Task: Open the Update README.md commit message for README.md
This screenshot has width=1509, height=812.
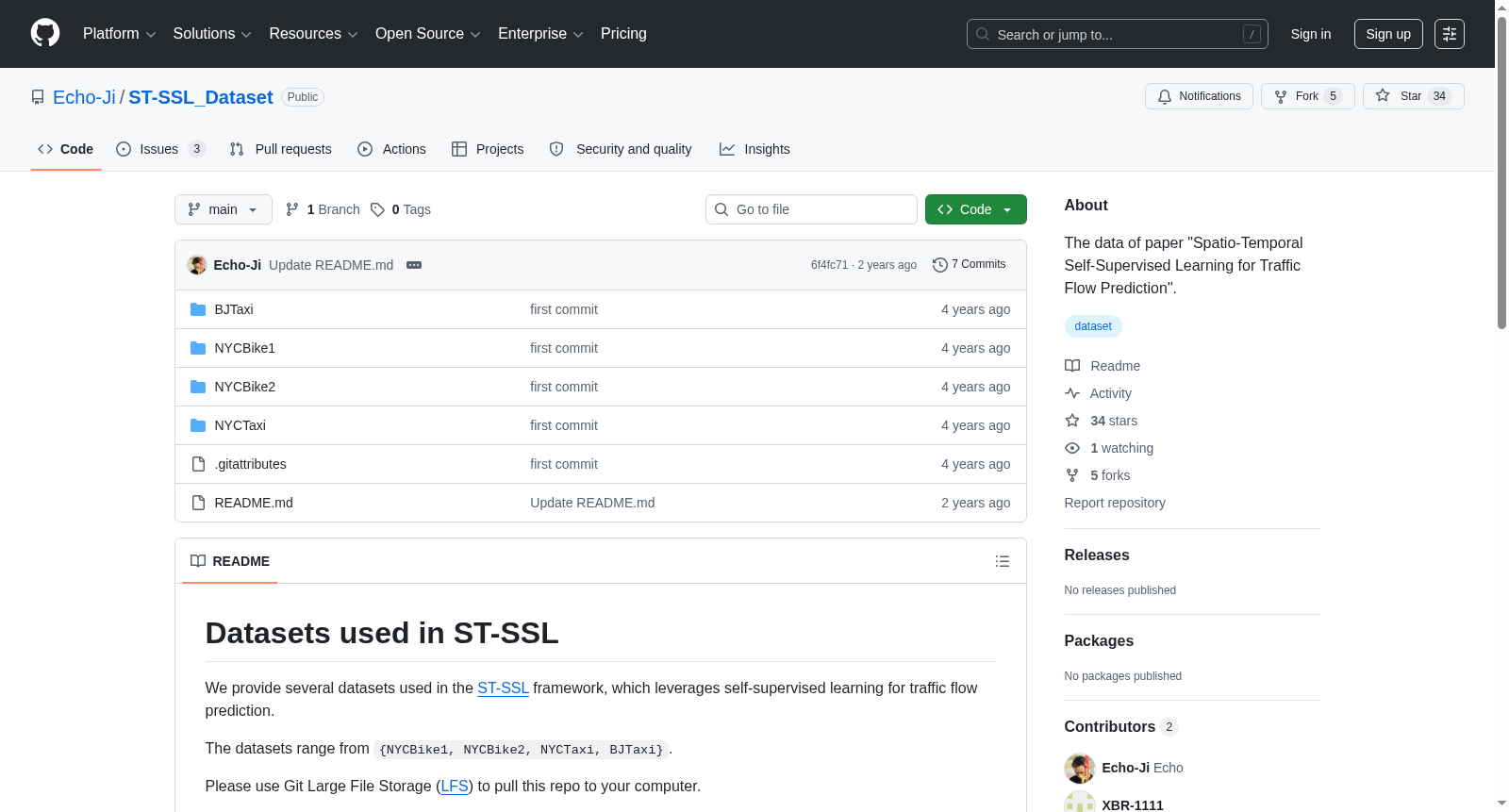Action: click(x=592, y=503)
